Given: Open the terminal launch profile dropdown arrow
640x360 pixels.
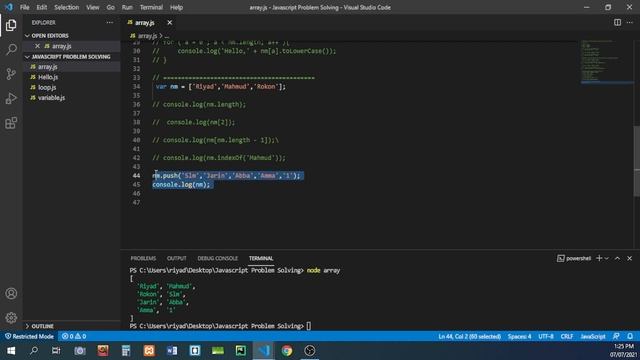Looking at the screenshot, I should (607, 258).
